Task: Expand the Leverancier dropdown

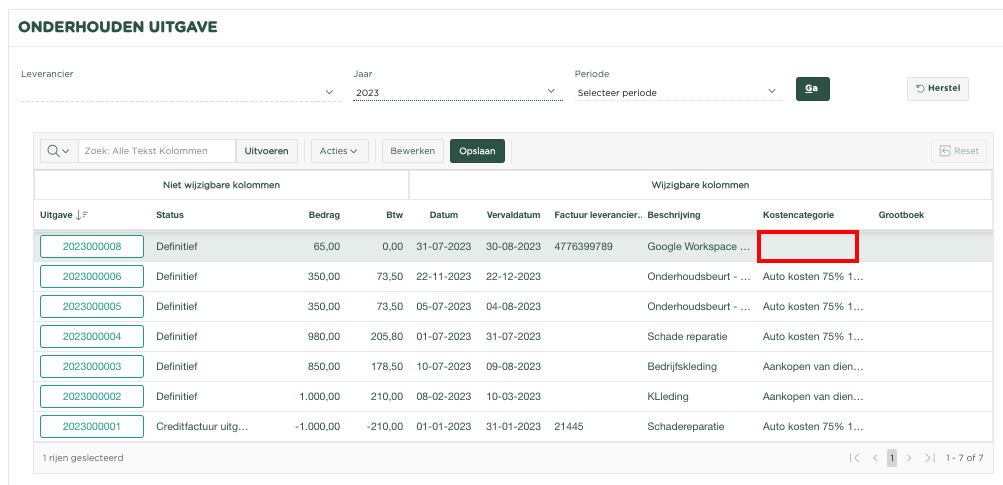Action: [x=330, y=92]
